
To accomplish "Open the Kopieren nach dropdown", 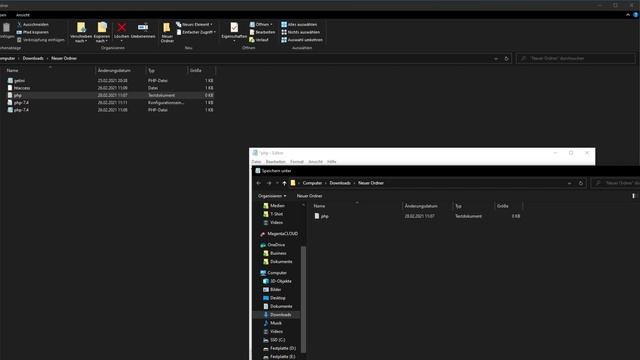I will coord(102,32).
